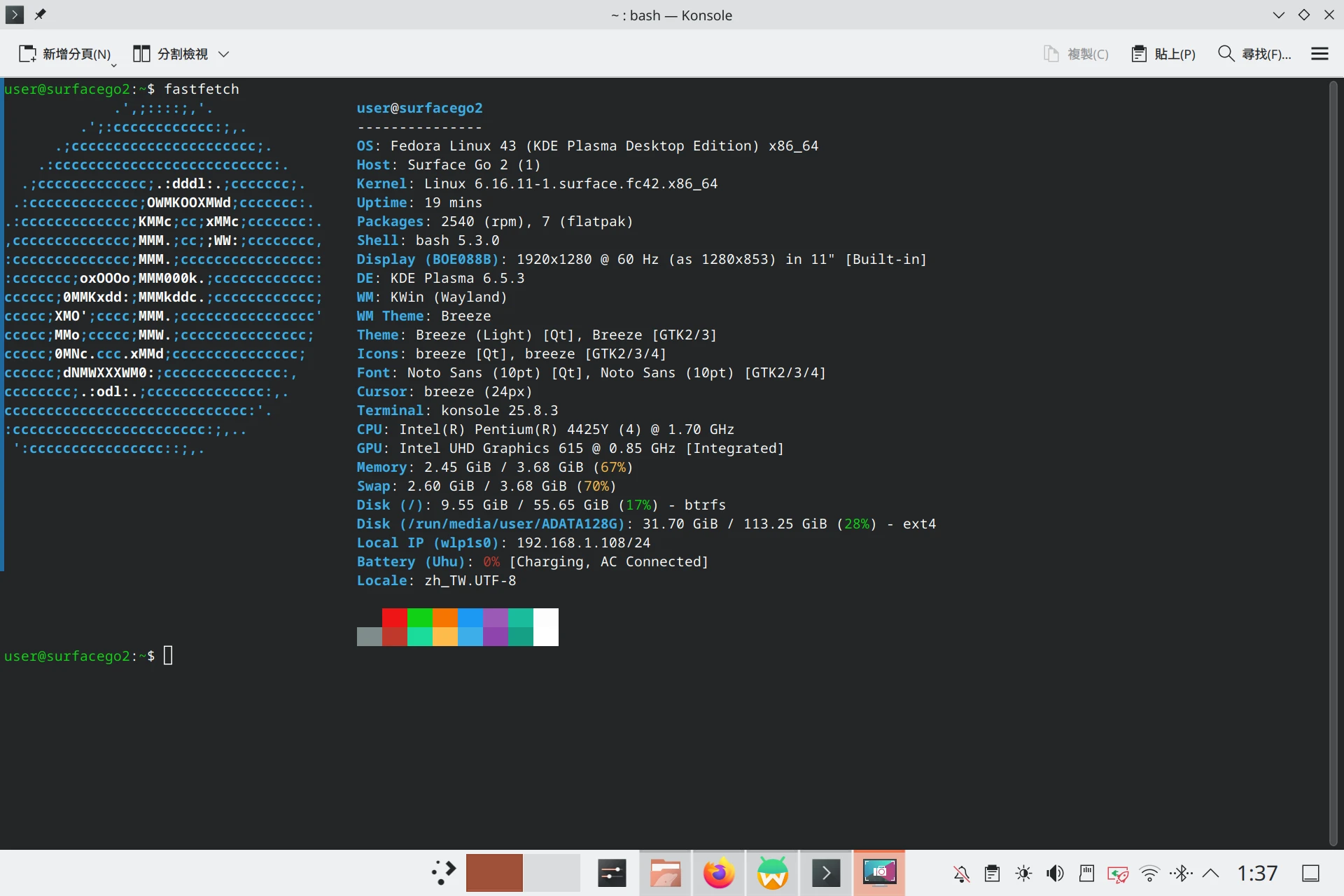Viewport: 1344px width, 896px height.
Task: Open the Konsole window icon menu
Action: [14, 14]
